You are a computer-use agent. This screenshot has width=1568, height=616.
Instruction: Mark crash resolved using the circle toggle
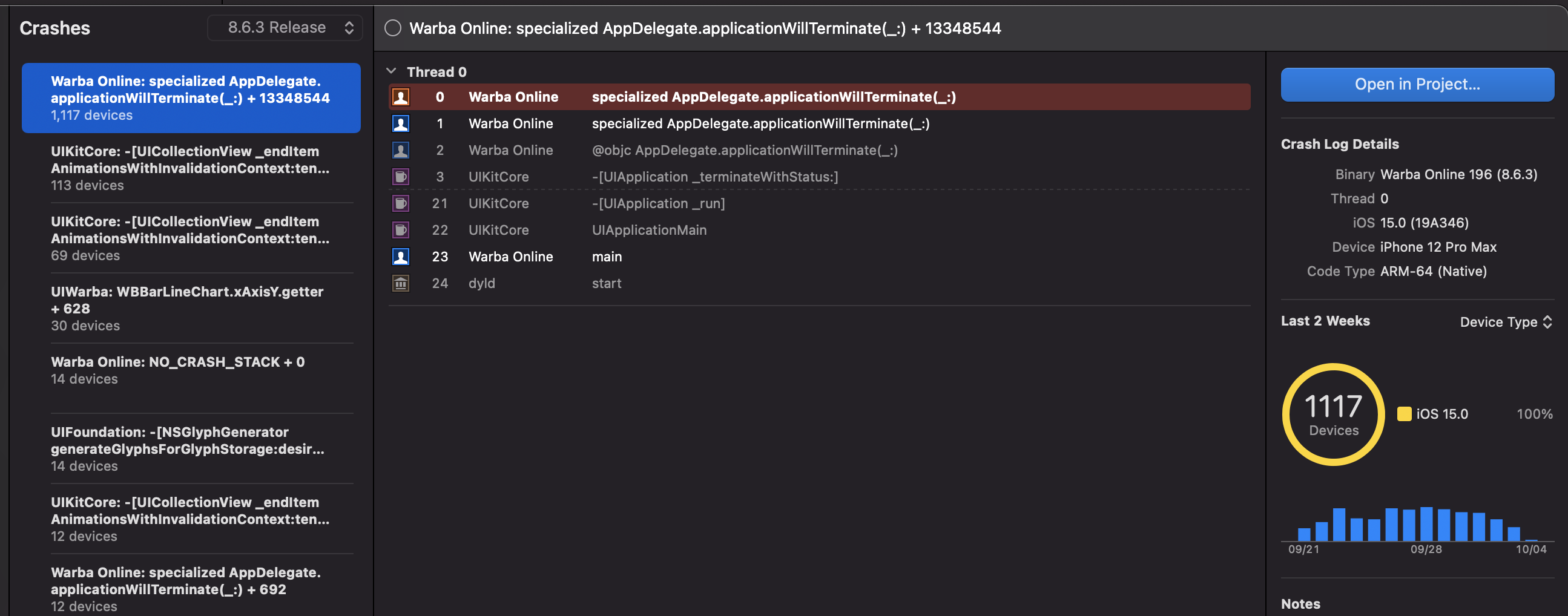click(x=394, y=28)
